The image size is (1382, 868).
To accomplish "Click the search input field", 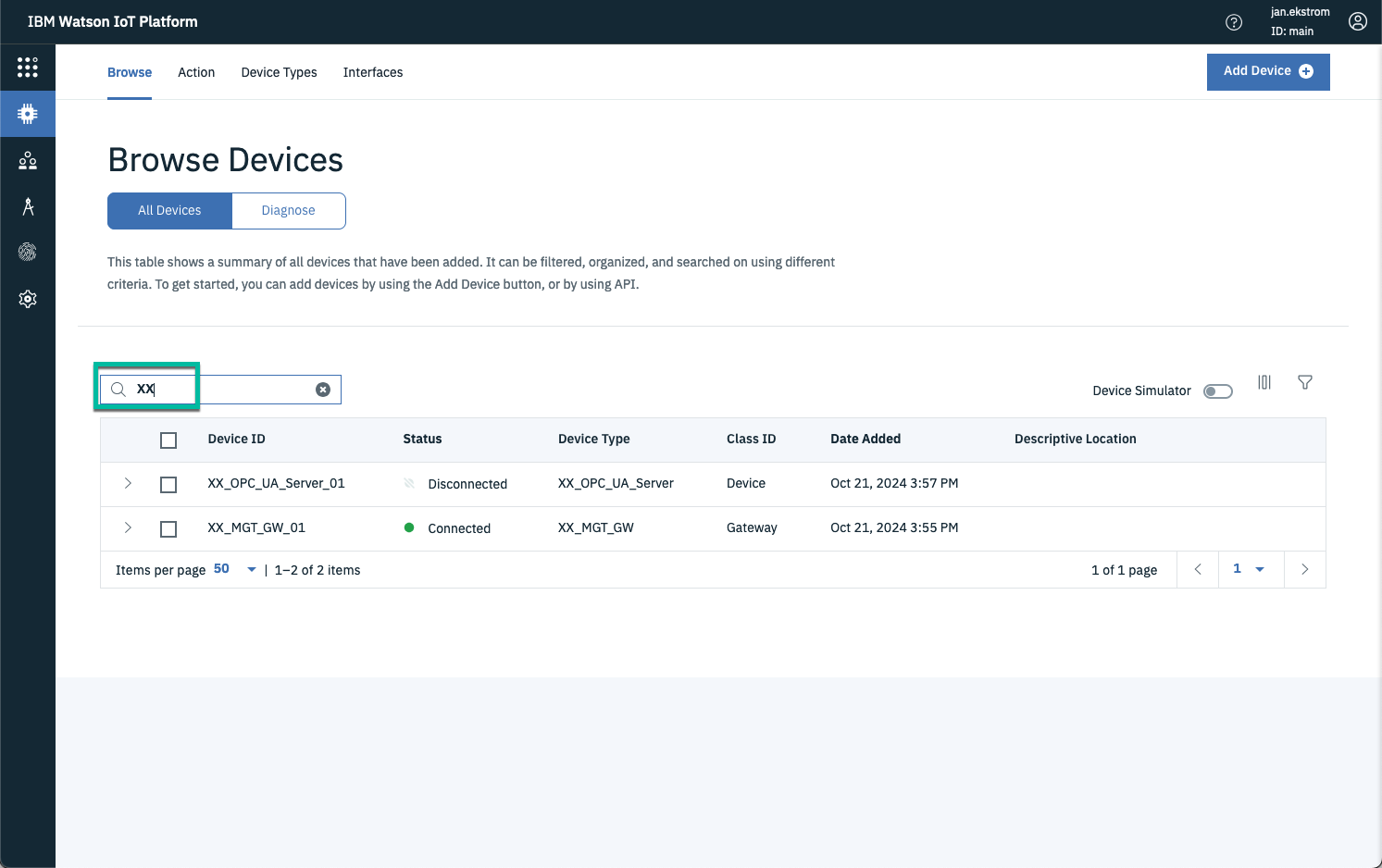I will pyautogui.click(x=220, y=390).
